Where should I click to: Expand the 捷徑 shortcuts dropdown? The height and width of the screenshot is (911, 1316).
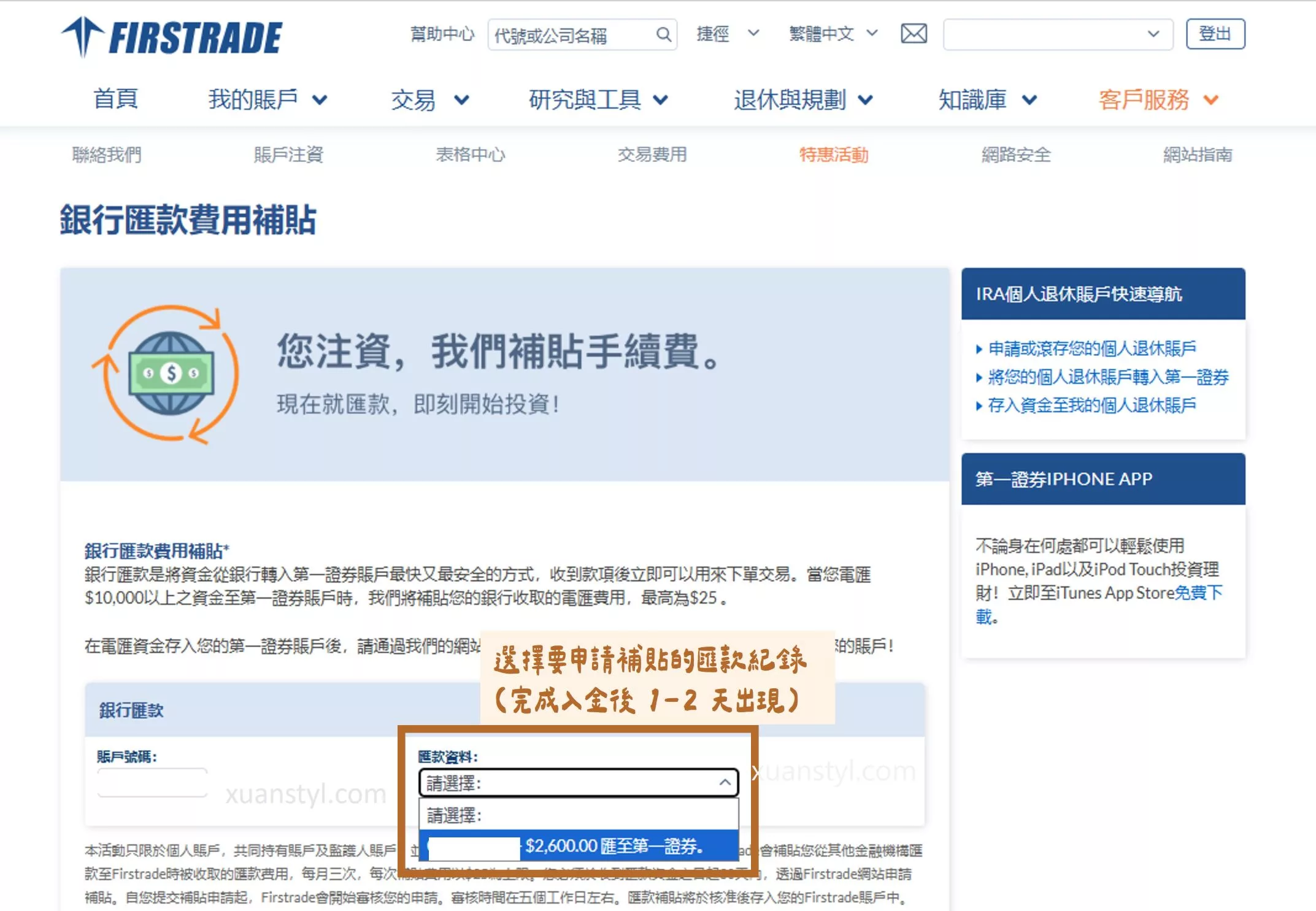point(728,34)
